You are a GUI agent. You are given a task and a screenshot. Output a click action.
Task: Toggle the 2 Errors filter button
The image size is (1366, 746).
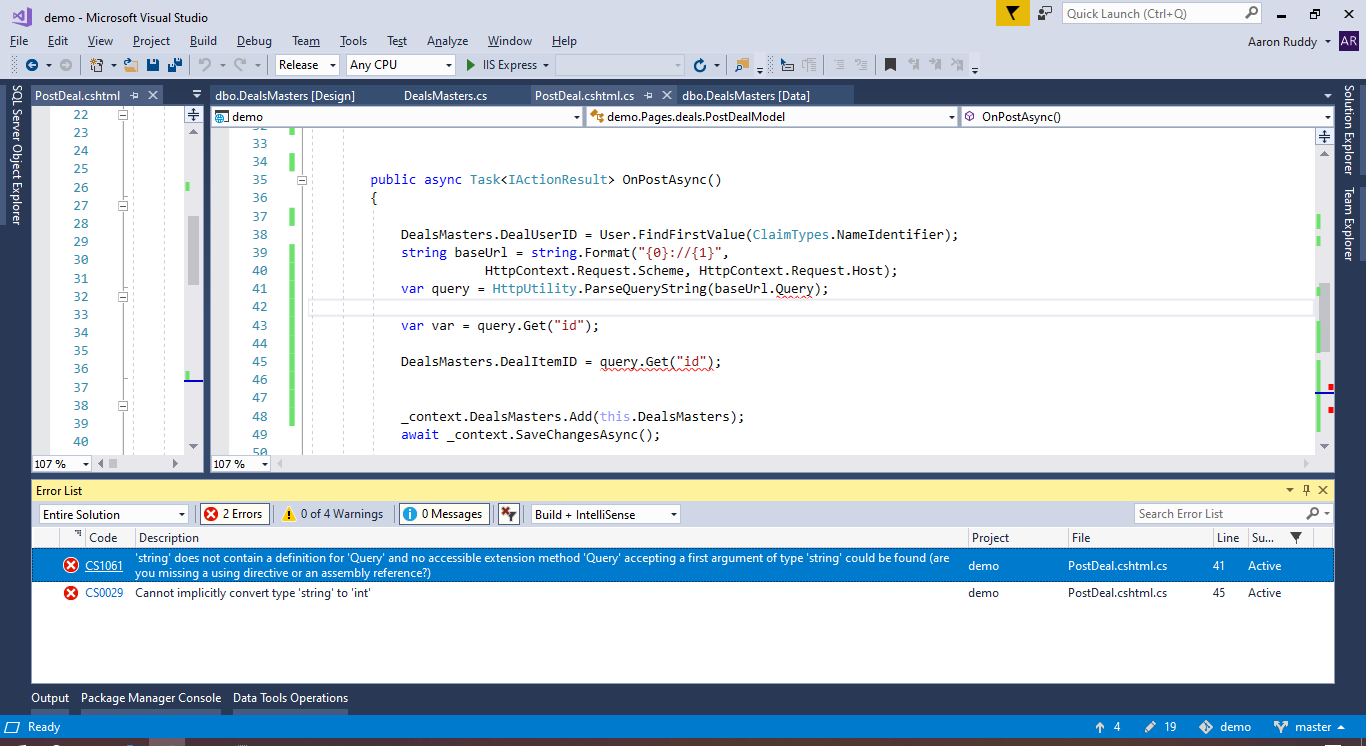pyautogui.click(x=234, y=514)
